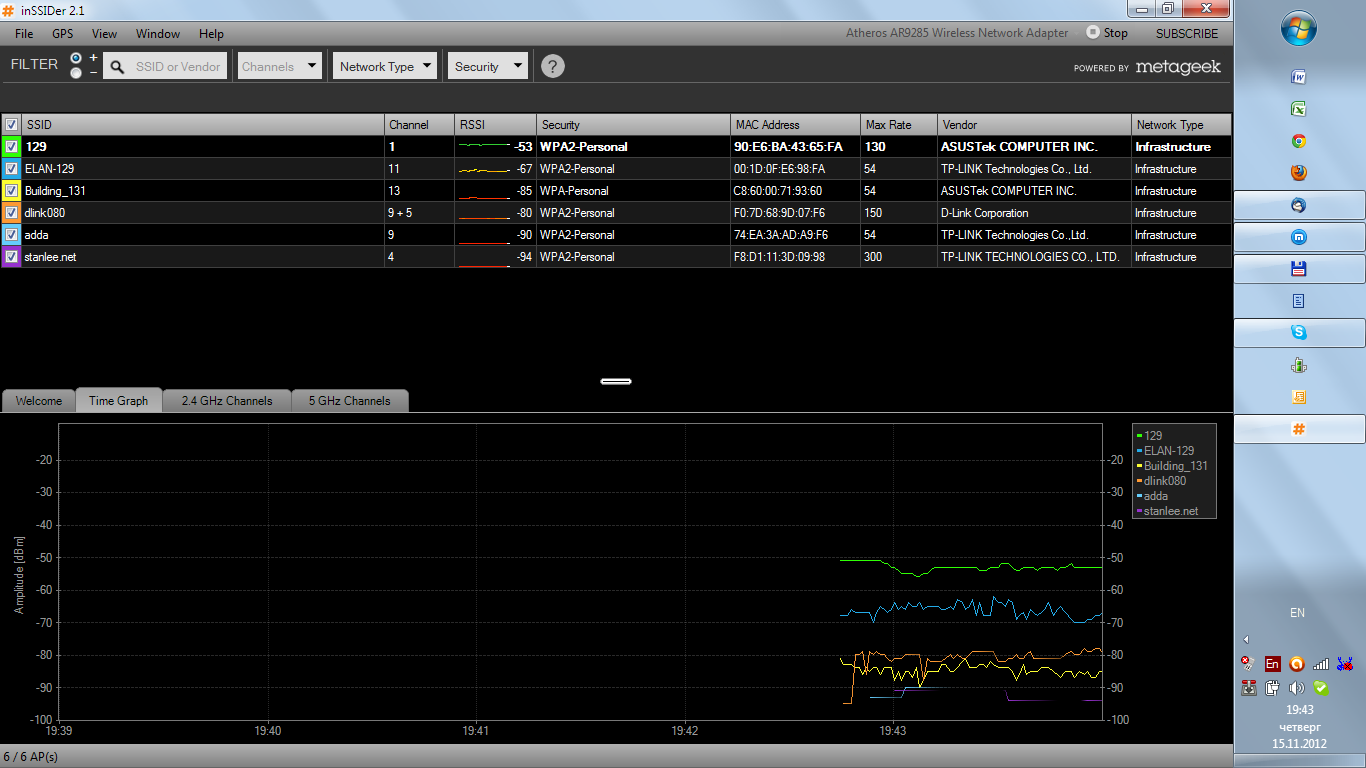Toggle the select-all checkbox in SSID header
The image size is (1366, 768).
11,124
